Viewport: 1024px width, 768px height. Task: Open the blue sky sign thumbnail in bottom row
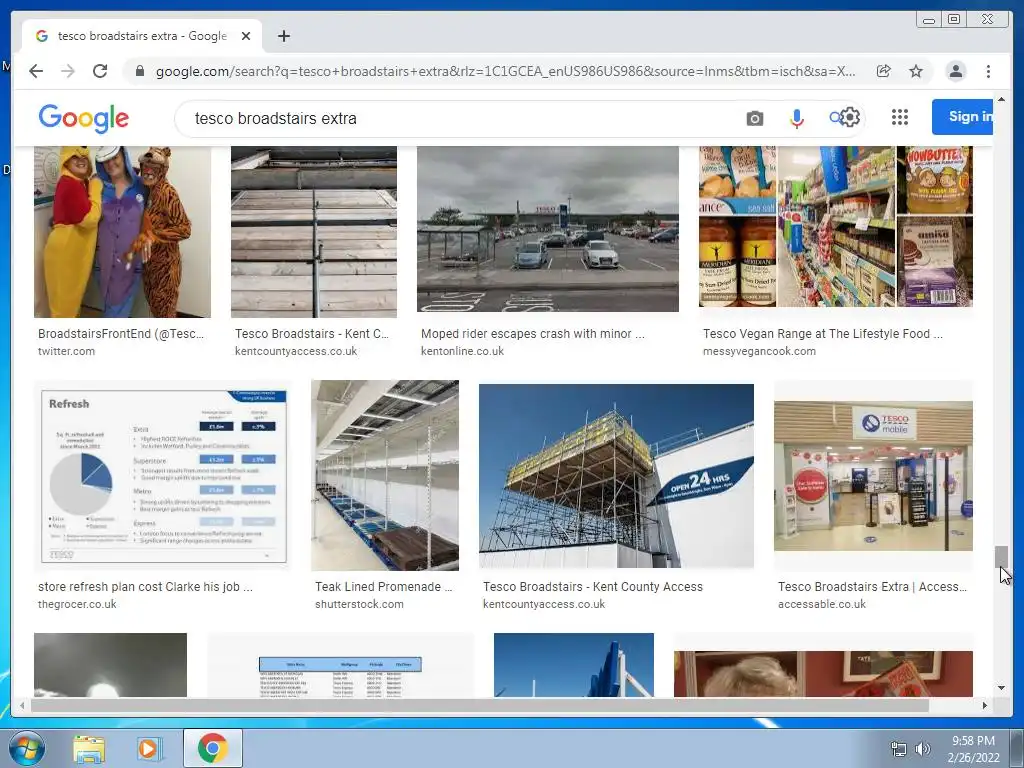coord(573,665)
